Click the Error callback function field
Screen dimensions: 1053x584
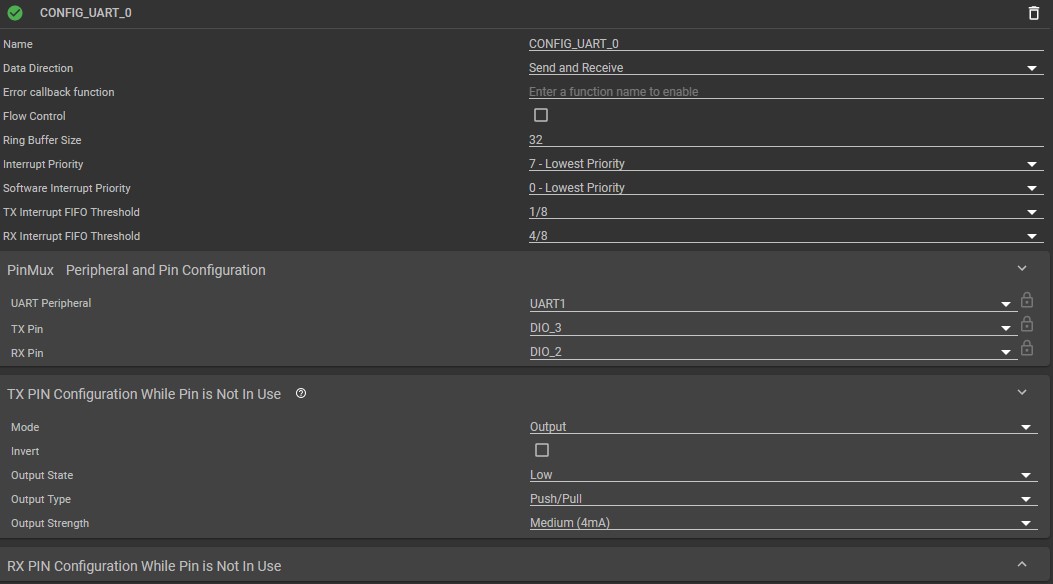point(785,92)
